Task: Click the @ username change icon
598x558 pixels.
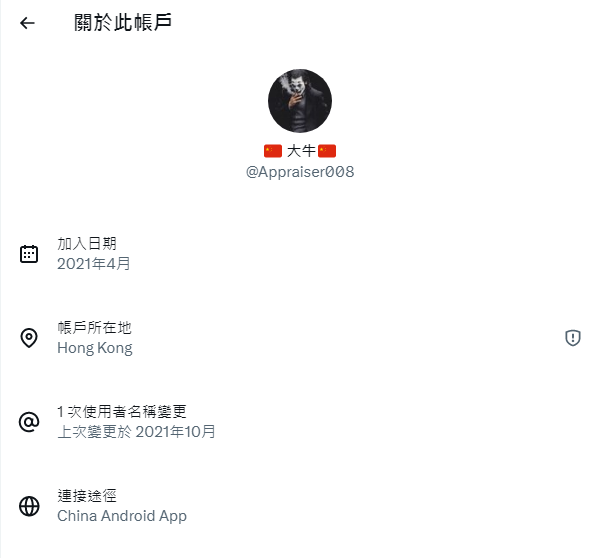Action: point(29,422)
